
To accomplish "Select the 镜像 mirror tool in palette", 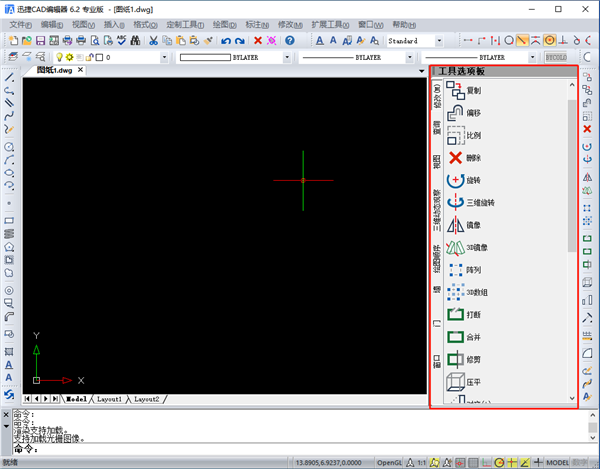I will tap(464, 225).
